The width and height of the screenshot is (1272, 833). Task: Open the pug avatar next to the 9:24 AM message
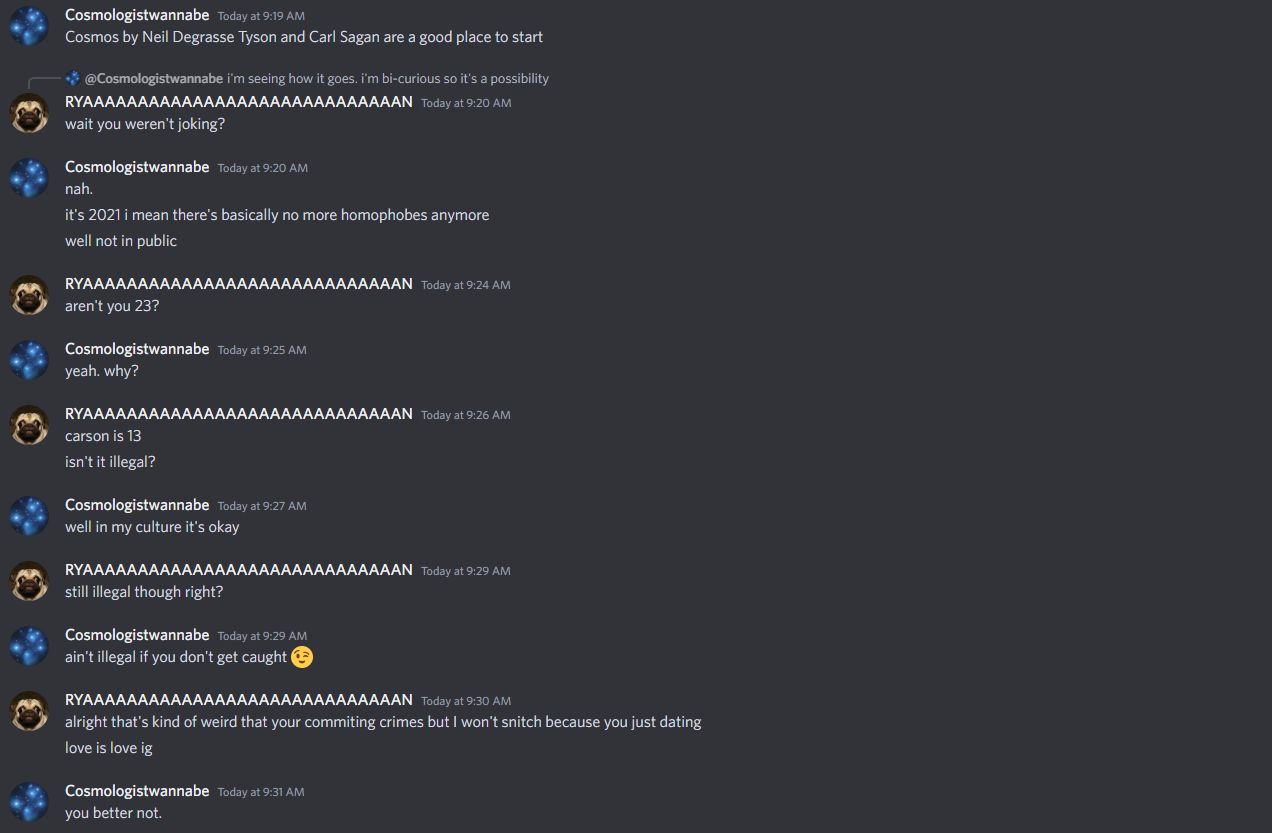pos(29,295)
